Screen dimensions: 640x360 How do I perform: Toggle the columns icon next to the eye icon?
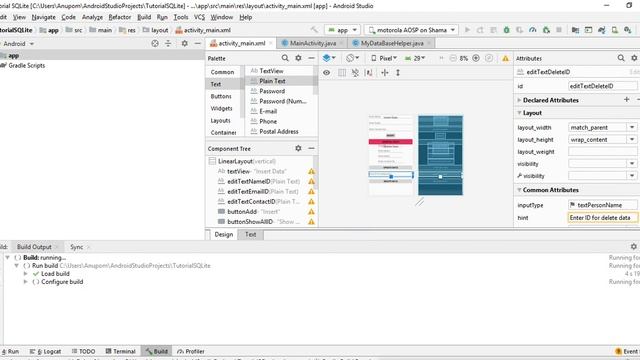[342, 73]
